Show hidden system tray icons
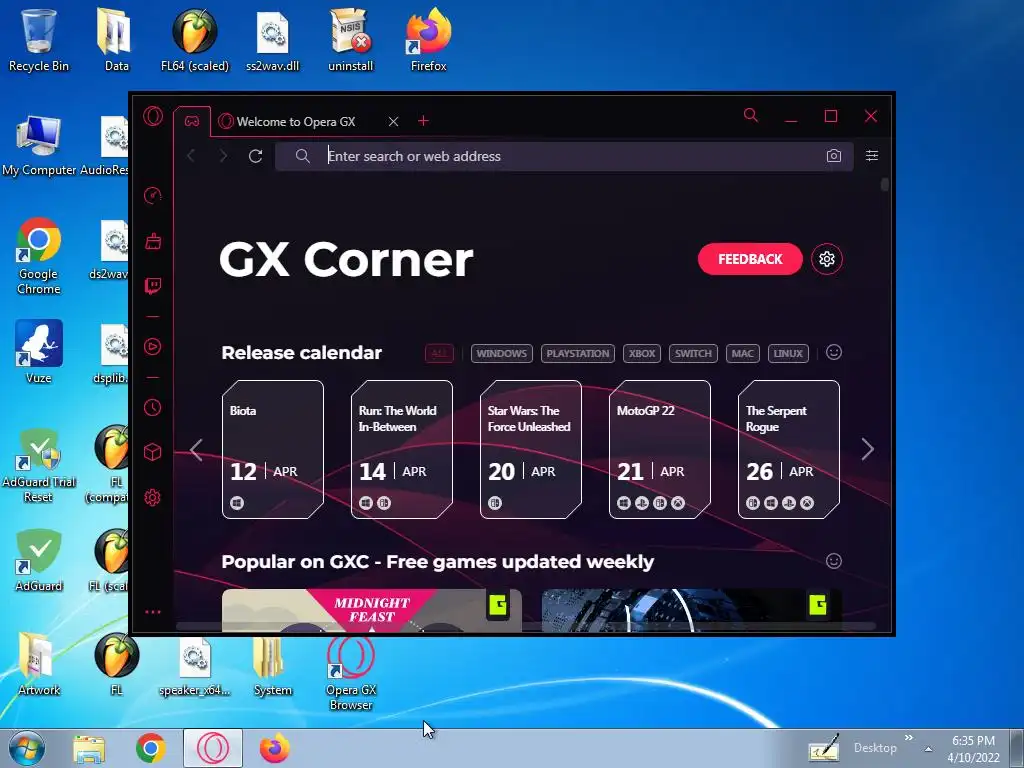Image resolution: width=1024 pixels, height=768 pixels. (x=928, y=749)
